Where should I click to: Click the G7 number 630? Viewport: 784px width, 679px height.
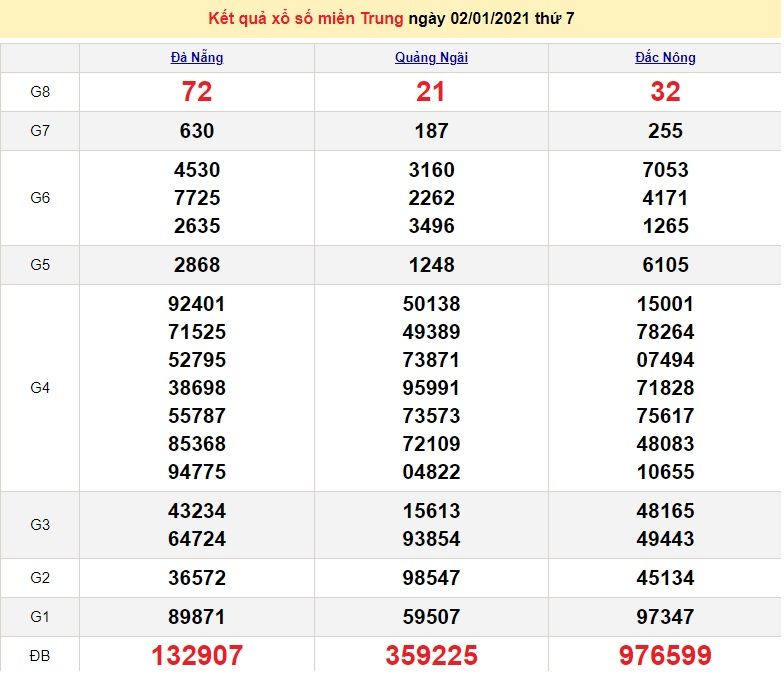pyautogui.click(x=197, y=131)
